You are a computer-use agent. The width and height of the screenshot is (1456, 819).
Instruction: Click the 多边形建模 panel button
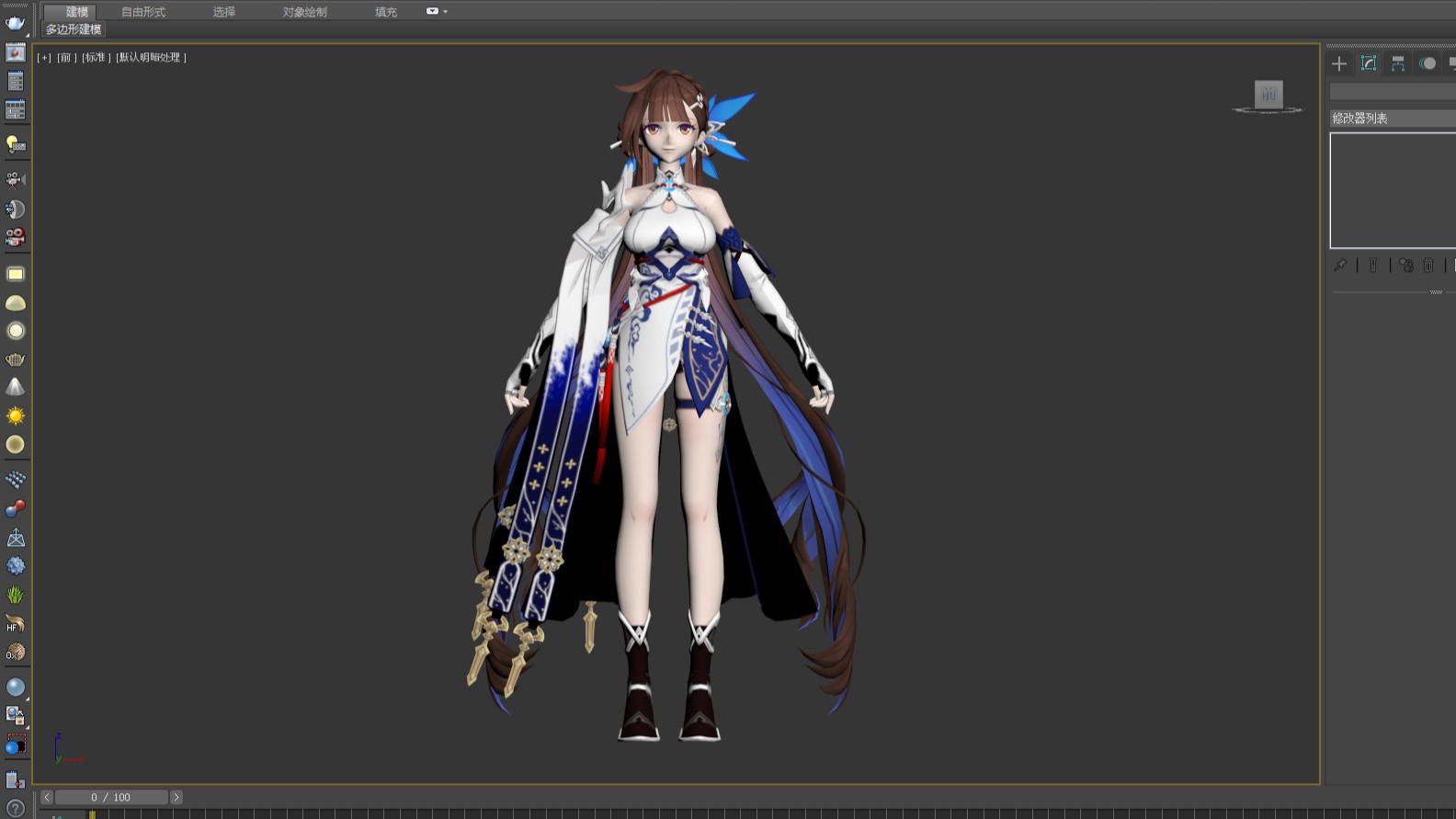click(x=74, y=29)
